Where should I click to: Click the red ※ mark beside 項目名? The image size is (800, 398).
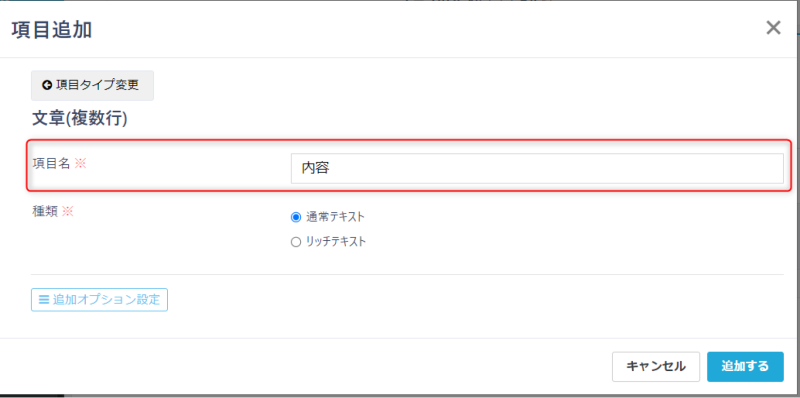coord(81,164)
